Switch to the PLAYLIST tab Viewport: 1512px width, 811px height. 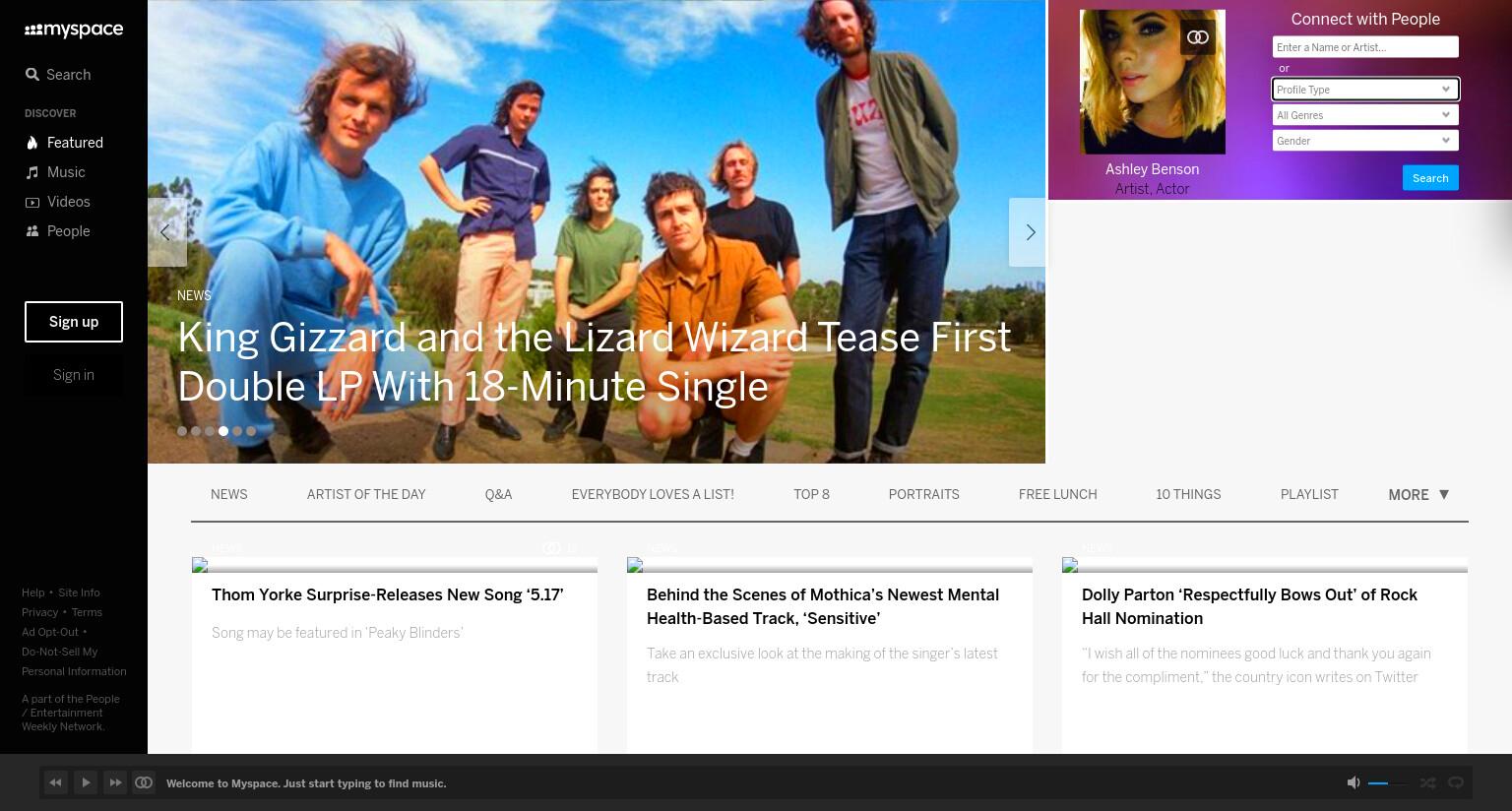1309,495
